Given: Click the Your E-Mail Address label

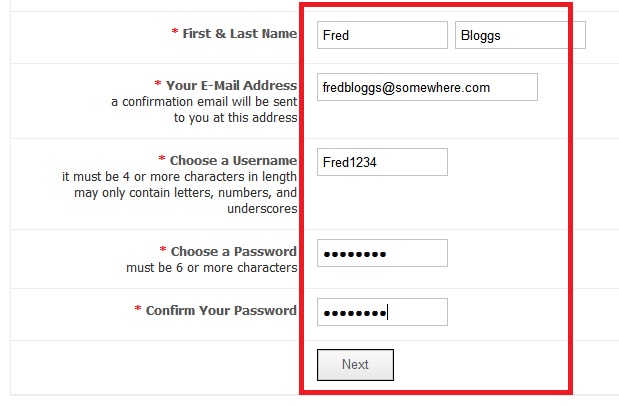Looking at the screenshot, I should 231,85.
